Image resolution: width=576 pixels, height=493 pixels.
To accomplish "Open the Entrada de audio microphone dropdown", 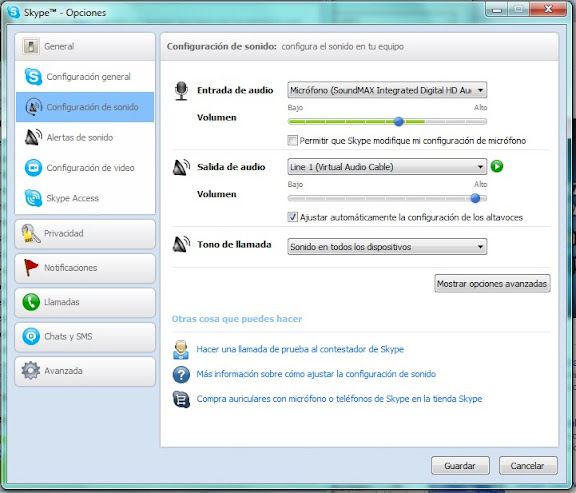I will tap(387, 90).
